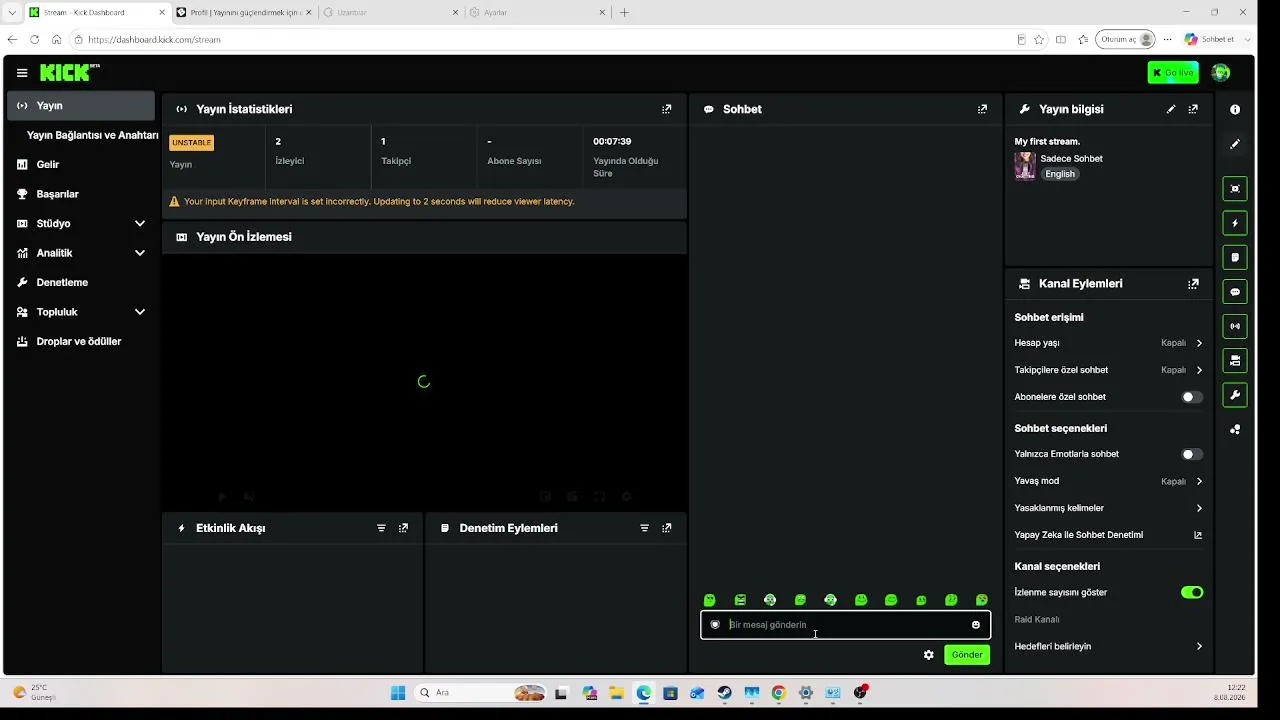The image size is (1280, 720).
Task: Open the hamburger menu beside the Kick logo
Action: (x=22, y=73)
